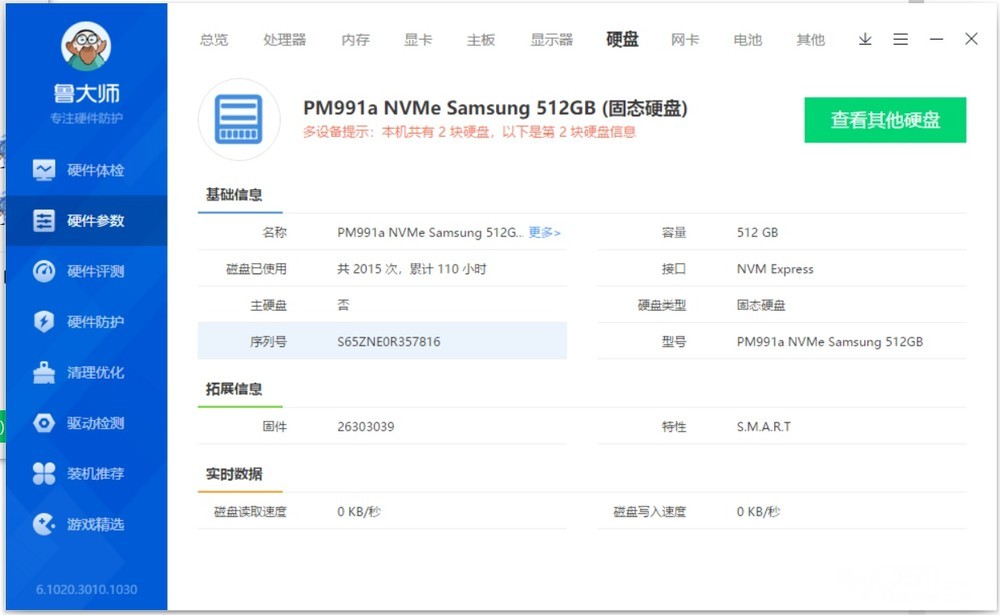1000x615 pixels.
Task: Click the hard disk drive icon
Action: (239, 119)
